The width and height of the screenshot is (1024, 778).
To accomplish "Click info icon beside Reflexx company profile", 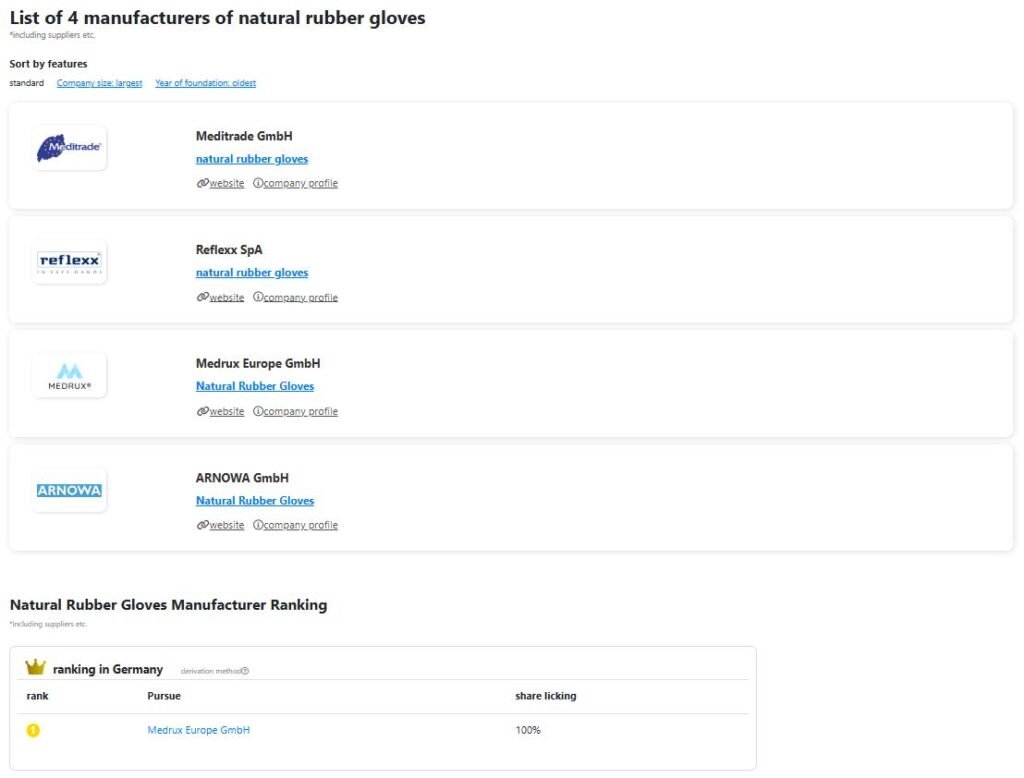I will pyautogui.click(x=258, y=297).
